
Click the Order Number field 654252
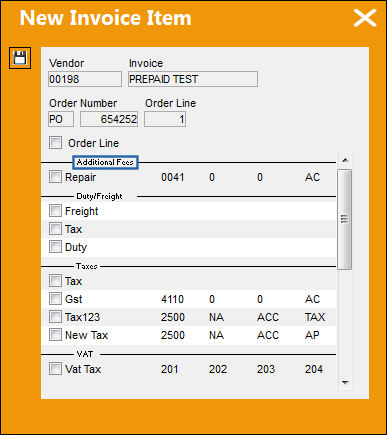[x=109, y=119]
